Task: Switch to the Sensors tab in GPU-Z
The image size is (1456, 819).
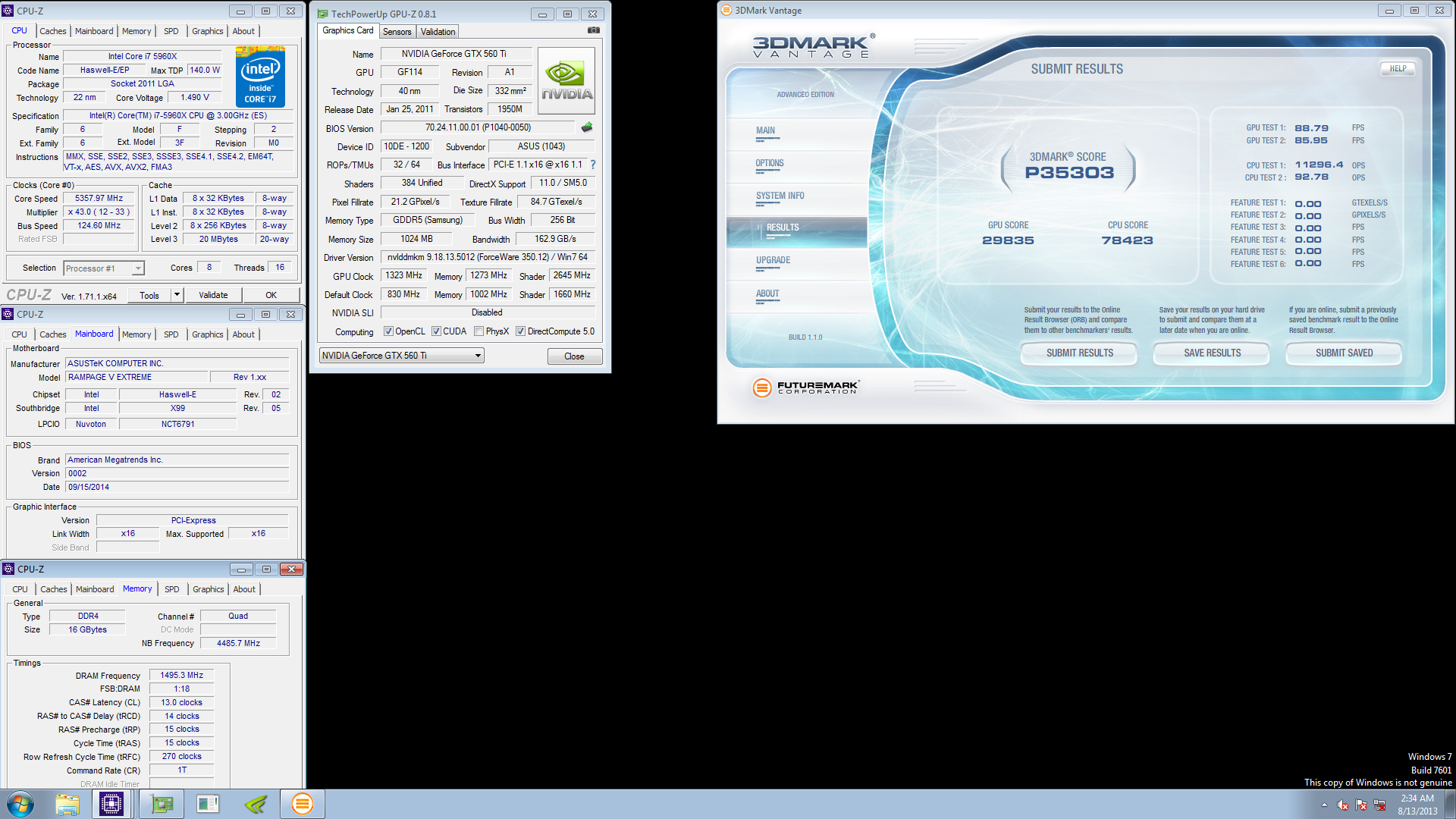Action: [x=397, y=32]
